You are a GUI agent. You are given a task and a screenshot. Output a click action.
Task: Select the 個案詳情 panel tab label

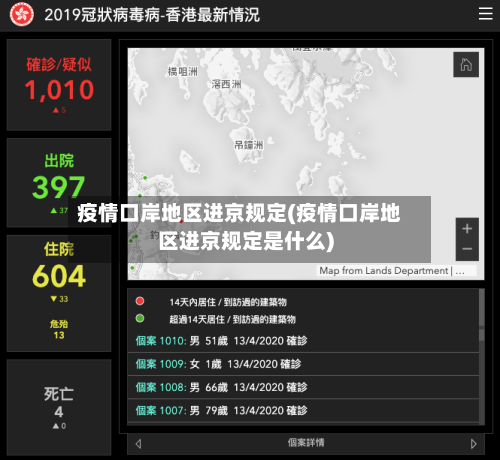point(306,443)
